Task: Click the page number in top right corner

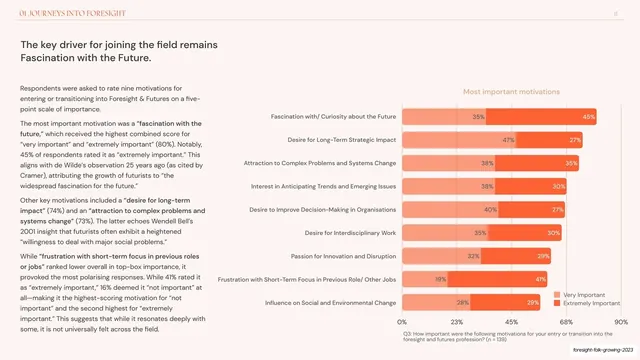Action: [x=616, y=13]
